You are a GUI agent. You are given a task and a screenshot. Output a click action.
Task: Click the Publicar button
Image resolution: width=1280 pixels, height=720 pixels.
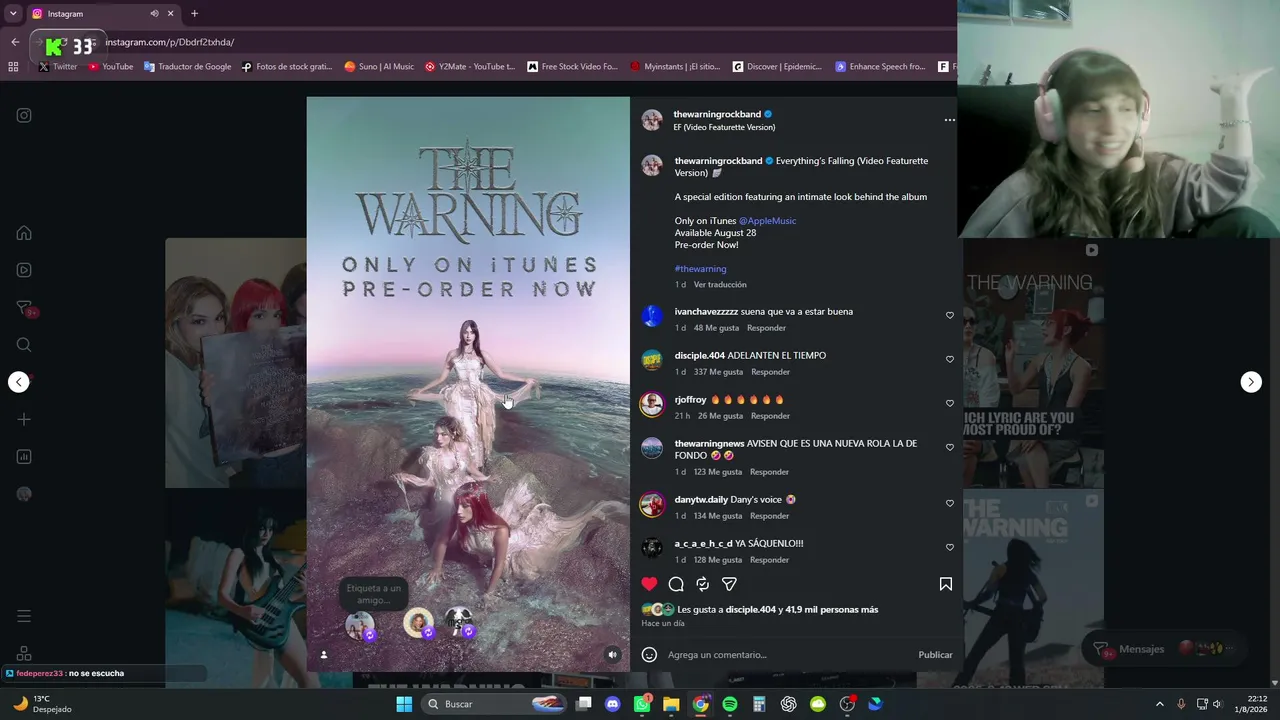tap(935, 655)
